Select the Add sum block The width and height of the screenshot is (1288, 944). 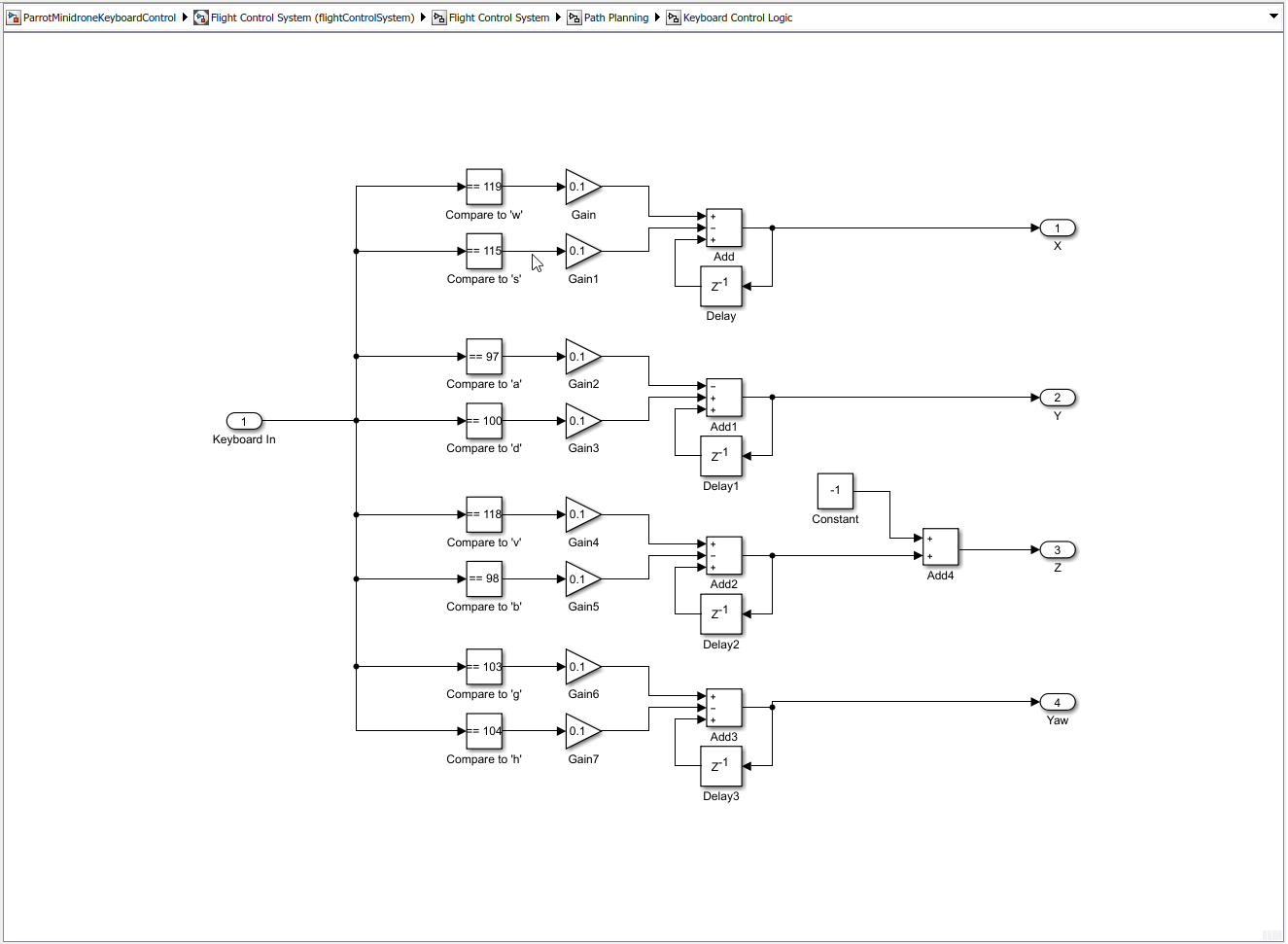tap(724, 228)
